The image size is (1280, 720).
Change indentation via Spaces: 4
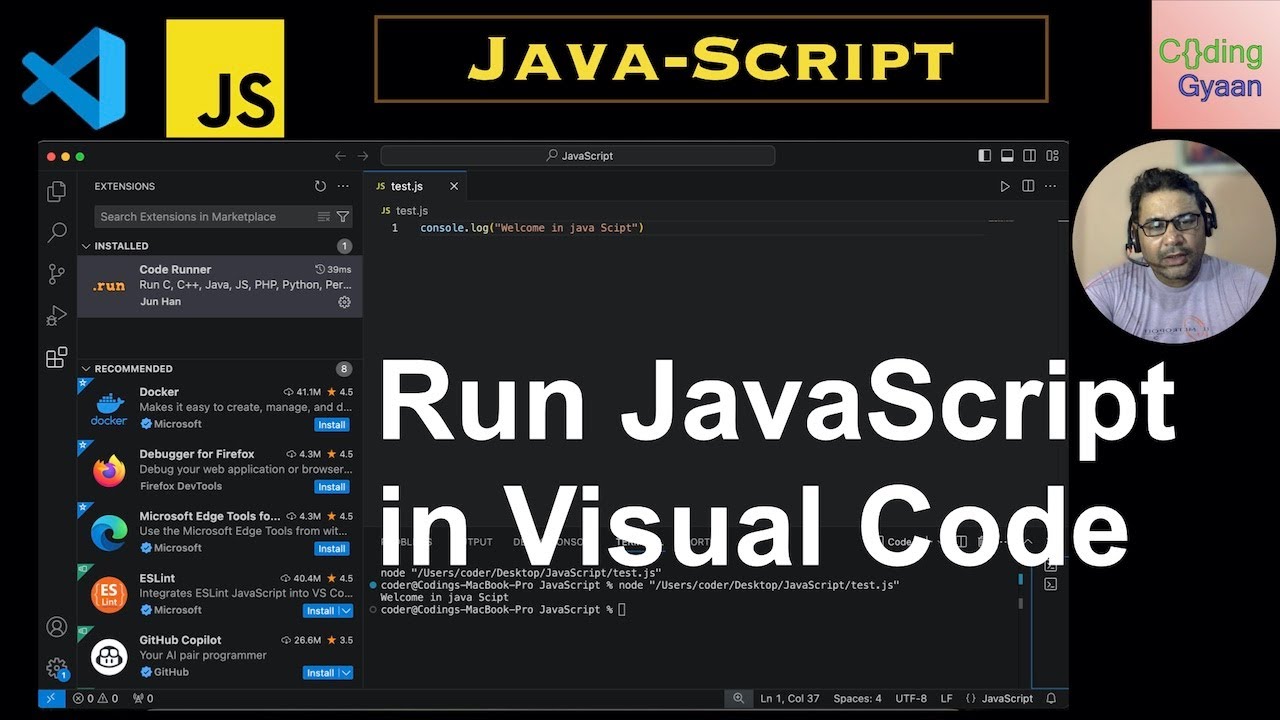pyautogui.click(x=857, y=698)
